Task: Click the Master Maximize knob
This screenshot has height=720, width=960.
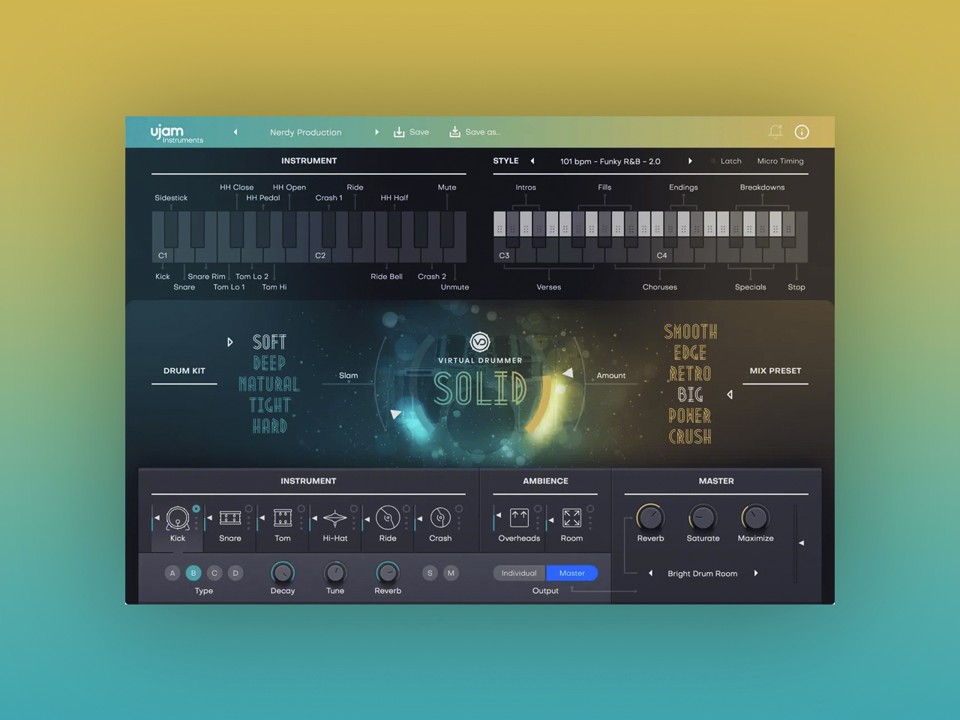Action: point(756,518)
